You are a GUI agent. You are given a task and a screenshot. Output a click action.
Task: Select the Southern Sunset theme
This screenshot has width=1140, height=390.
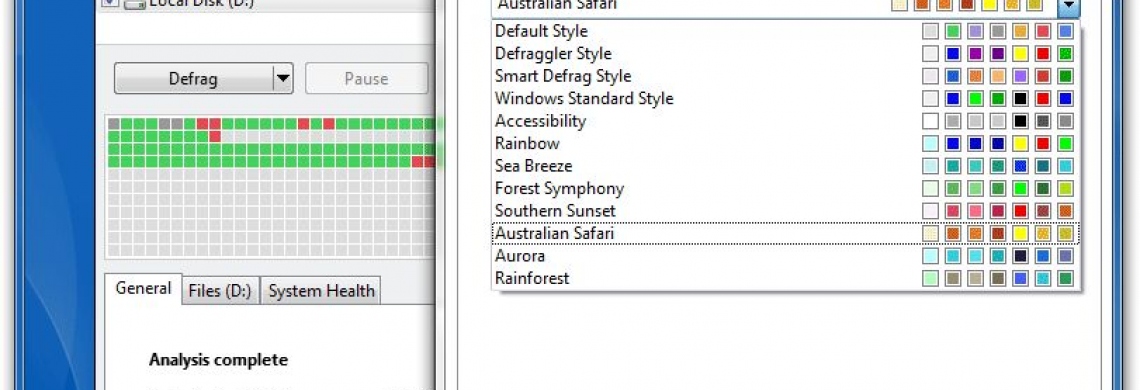click(x=786, y=211)
